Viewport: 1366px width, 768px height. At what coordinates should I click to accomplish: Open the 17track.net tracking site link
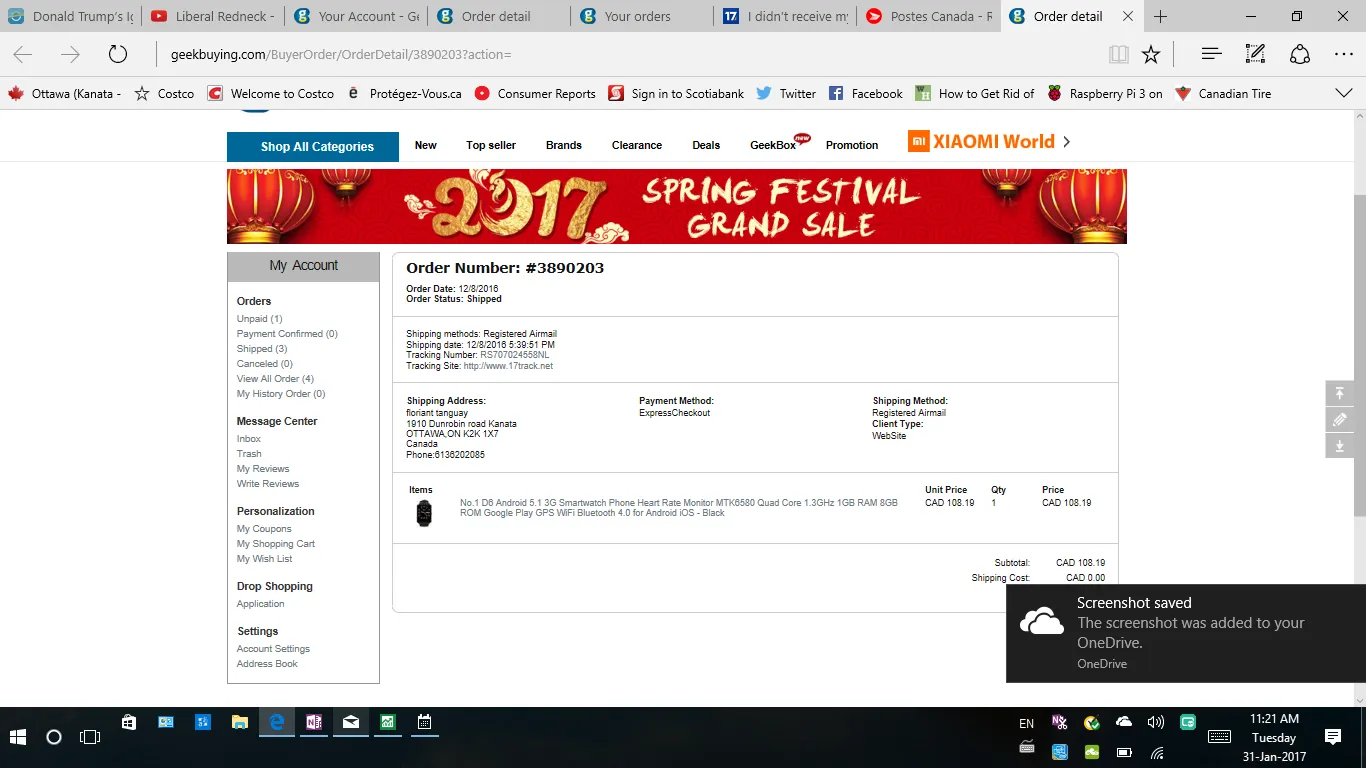(x=508, y=366)
